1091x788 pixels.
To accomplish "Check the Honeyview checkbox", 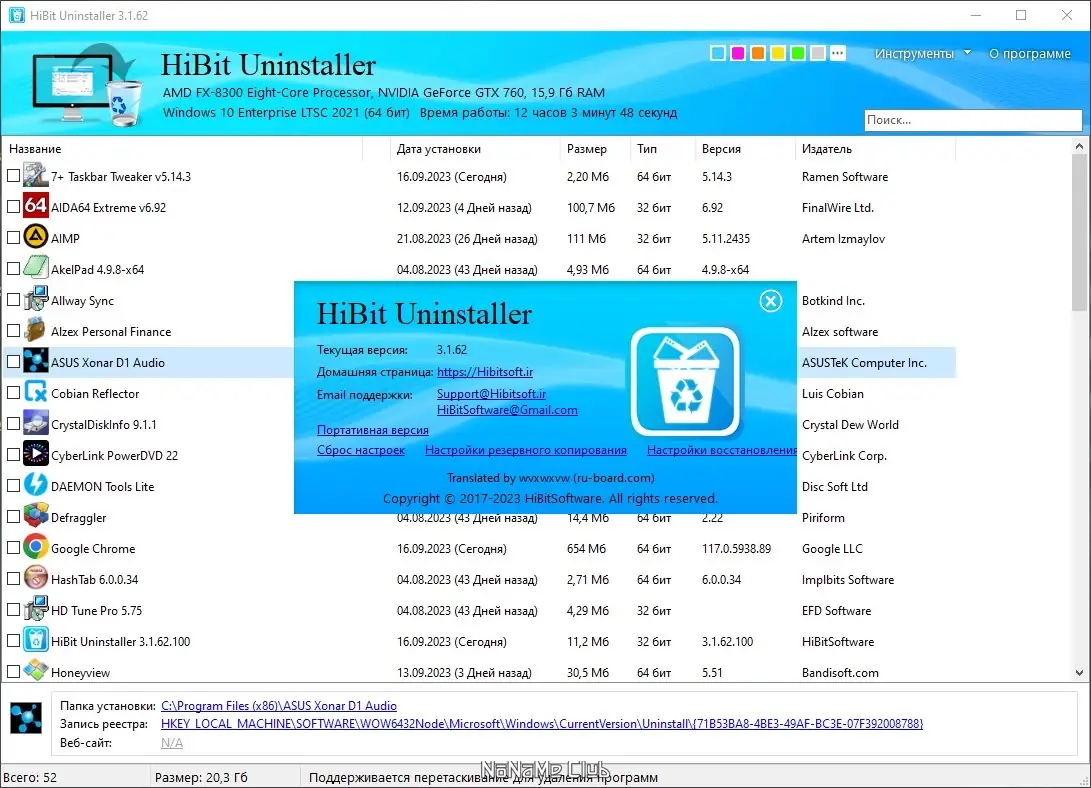I will (13, 672).
